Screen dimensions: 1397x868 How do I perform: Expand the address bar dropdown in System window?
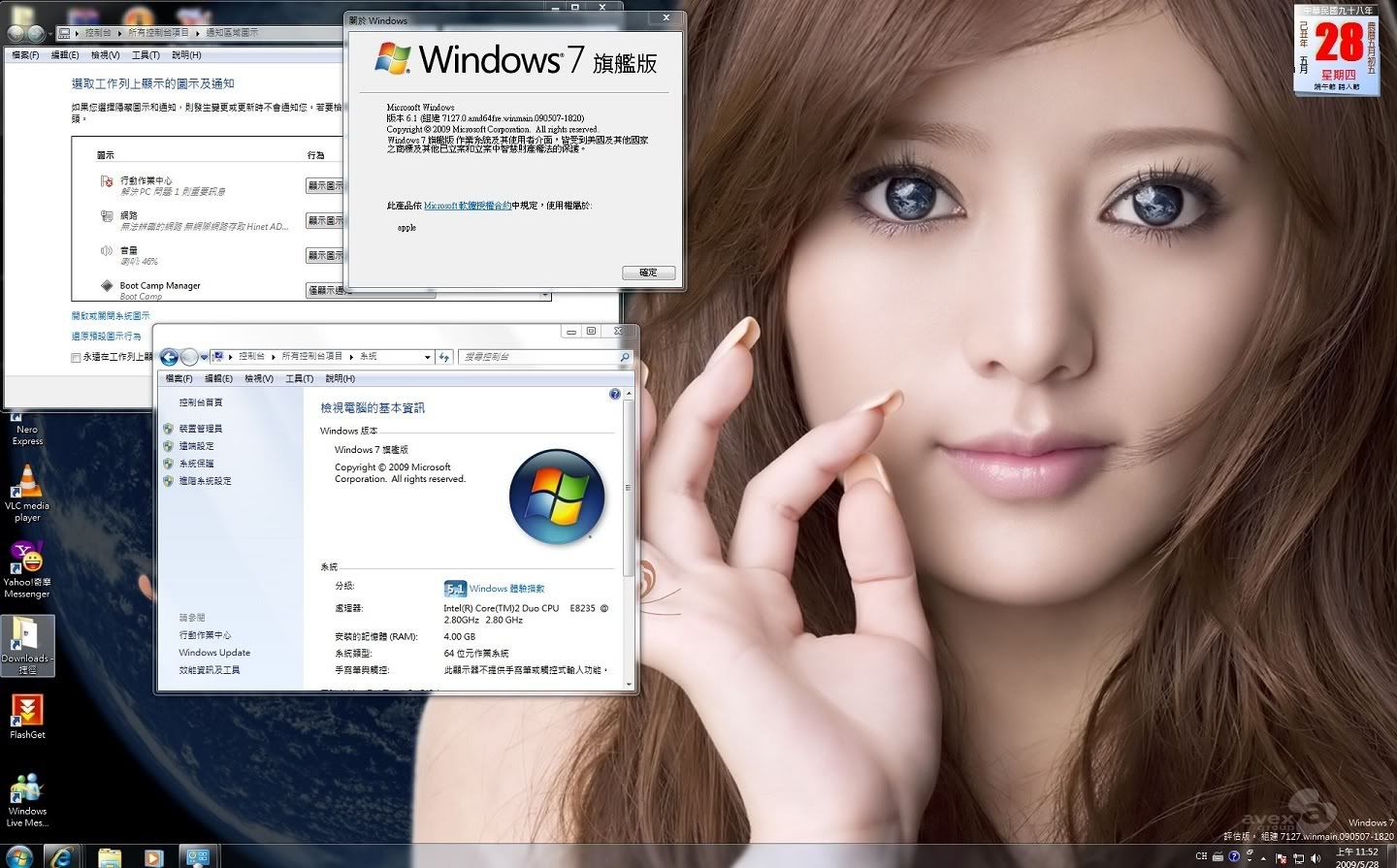pos(427,357)
